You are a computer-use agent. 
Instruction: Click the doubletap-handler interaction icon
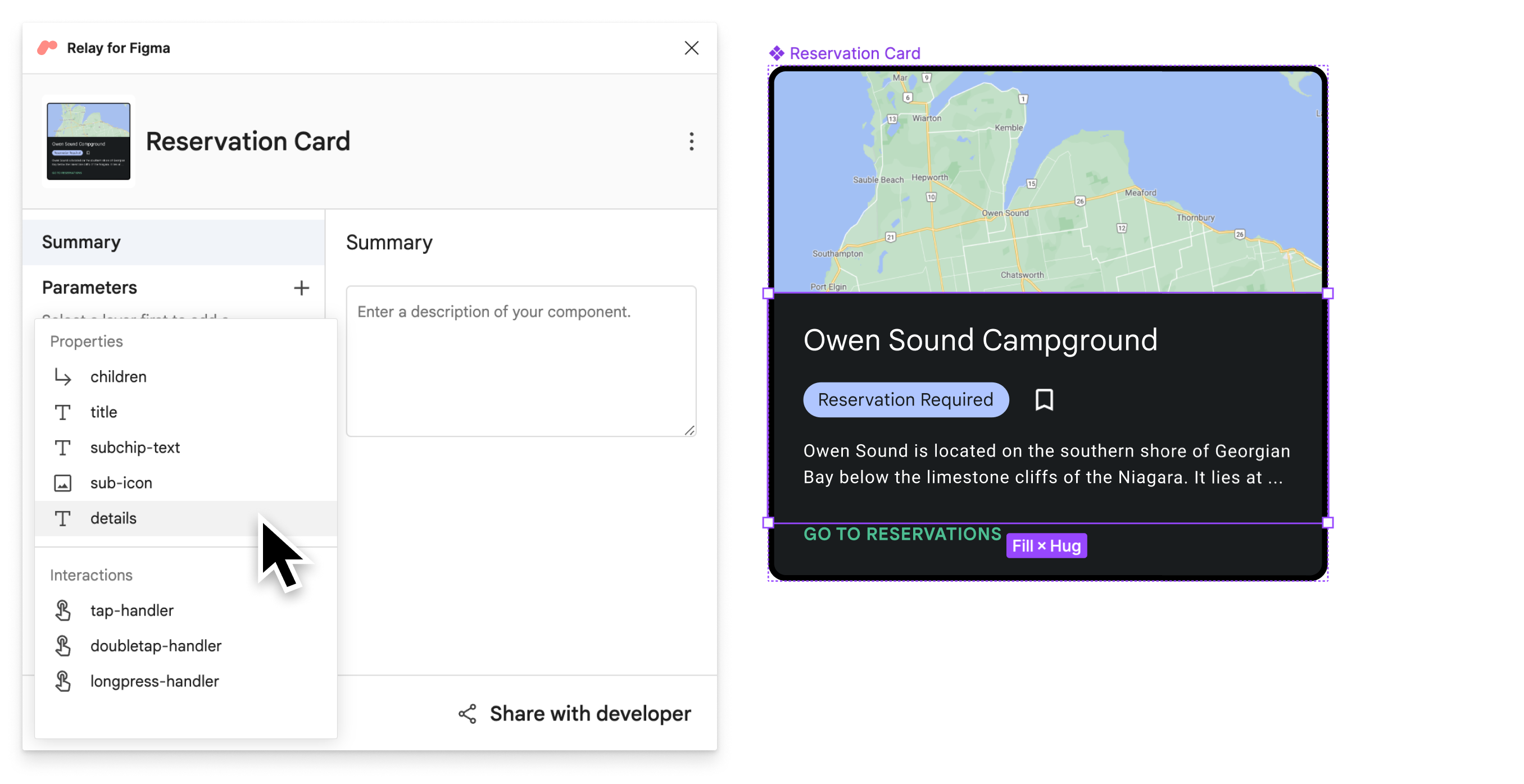[62, 645]
